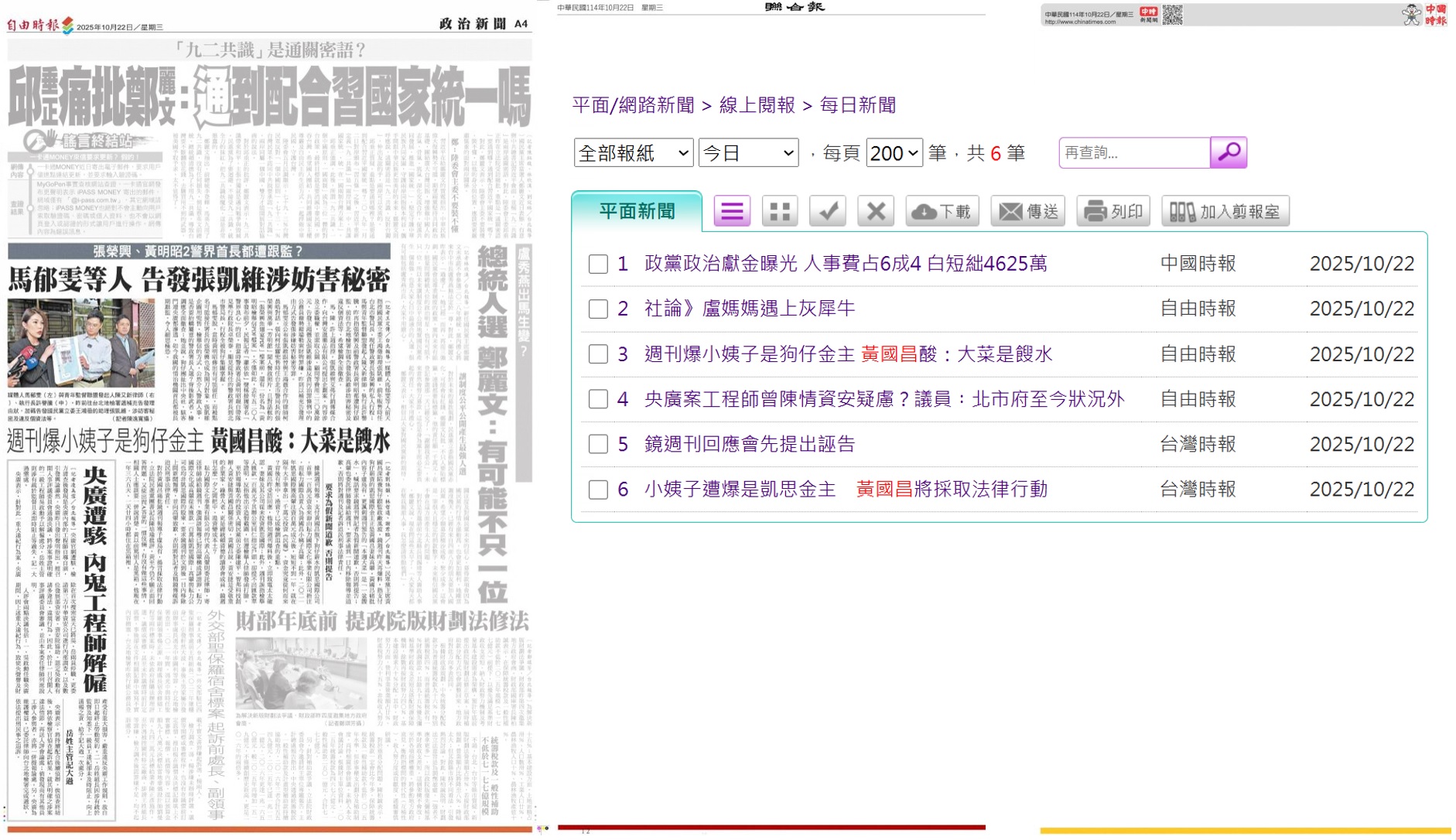Tick checkbox for row 3 週刊爆小姨子

click(598, 354)
